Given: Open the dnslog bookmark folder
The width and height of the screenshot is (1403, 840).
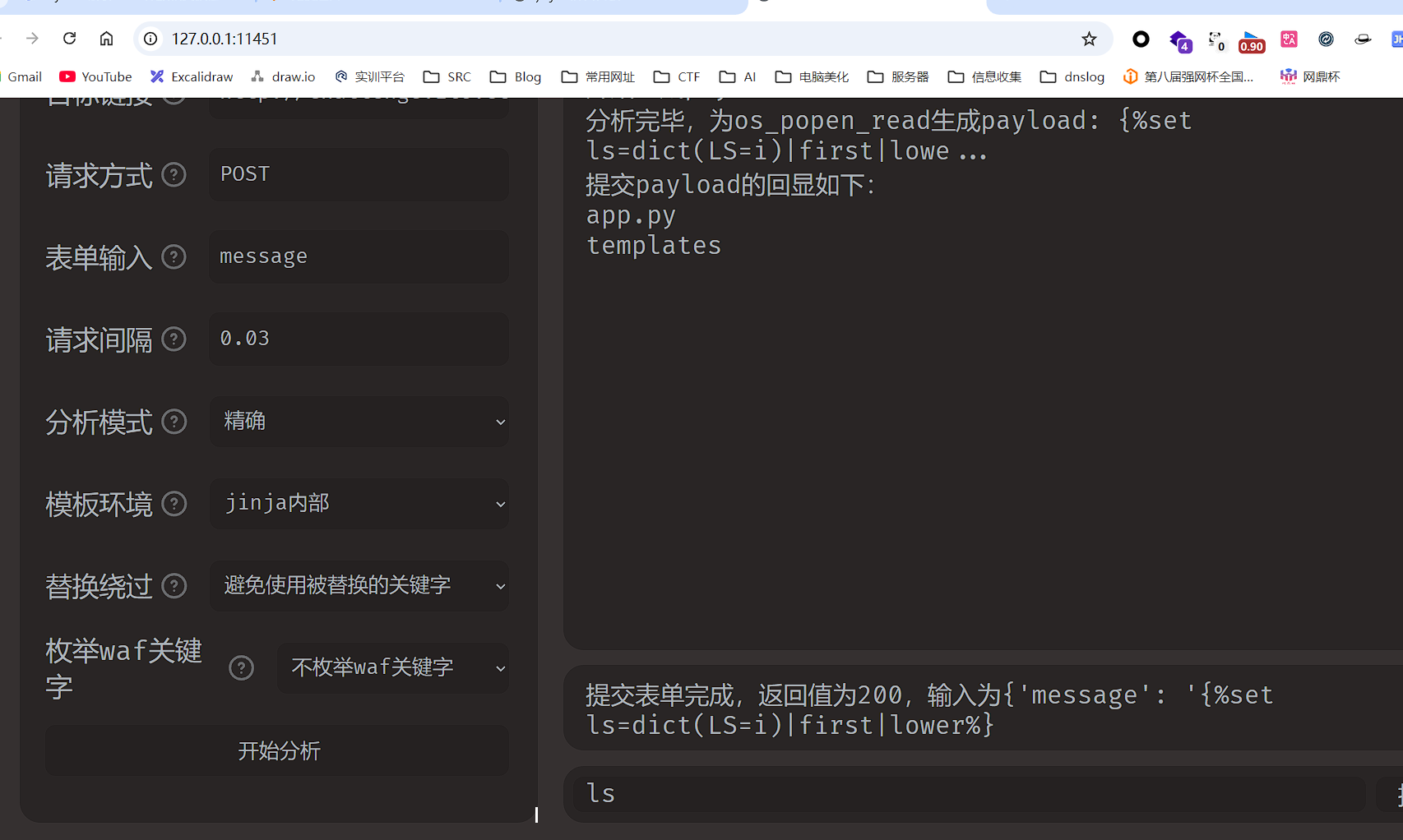Looking at the screenshot, I should [x=1072, y=76].
